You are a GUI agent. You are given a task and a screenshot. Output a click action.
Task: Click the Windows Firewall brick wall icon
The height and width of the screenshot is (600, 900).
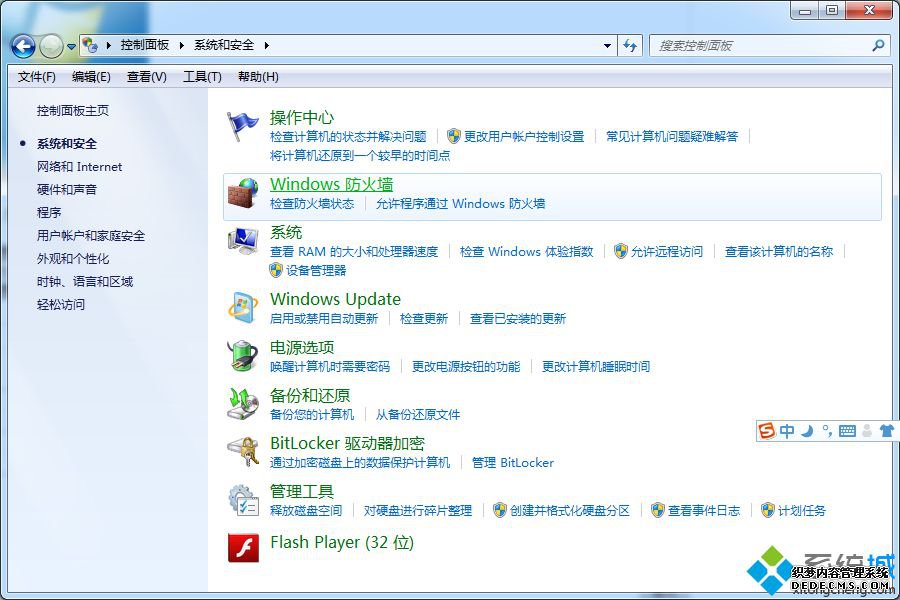tap(243, 193)
